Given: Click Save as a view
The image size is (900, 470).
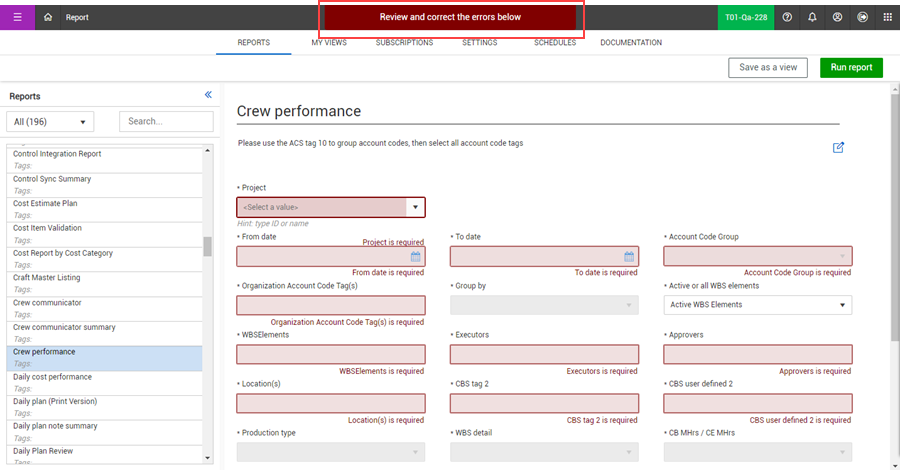Looking at the screenshot, I should [x=768, y=67].
